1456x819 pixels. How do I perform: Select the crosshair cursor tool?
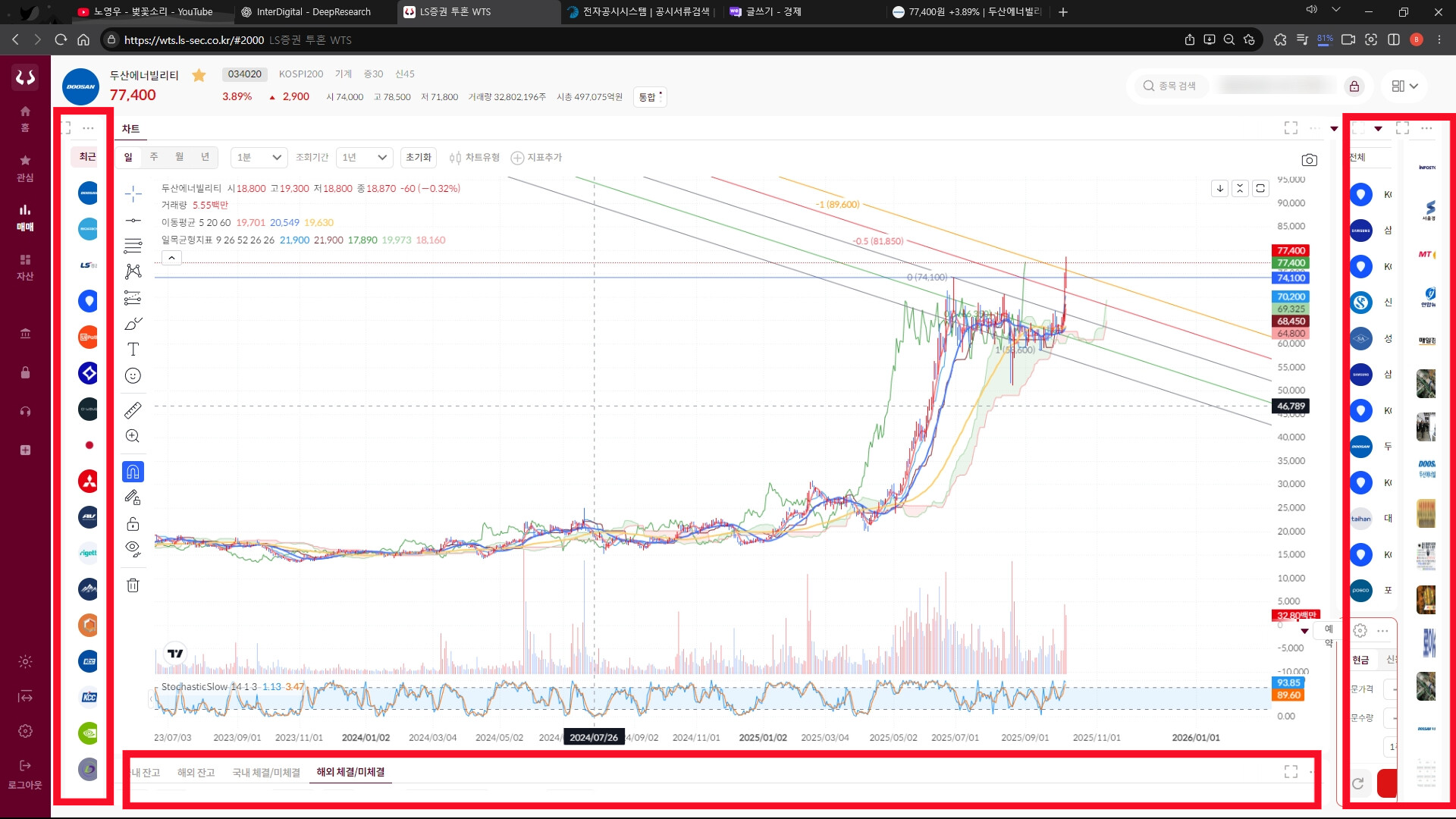pos(133,194)
